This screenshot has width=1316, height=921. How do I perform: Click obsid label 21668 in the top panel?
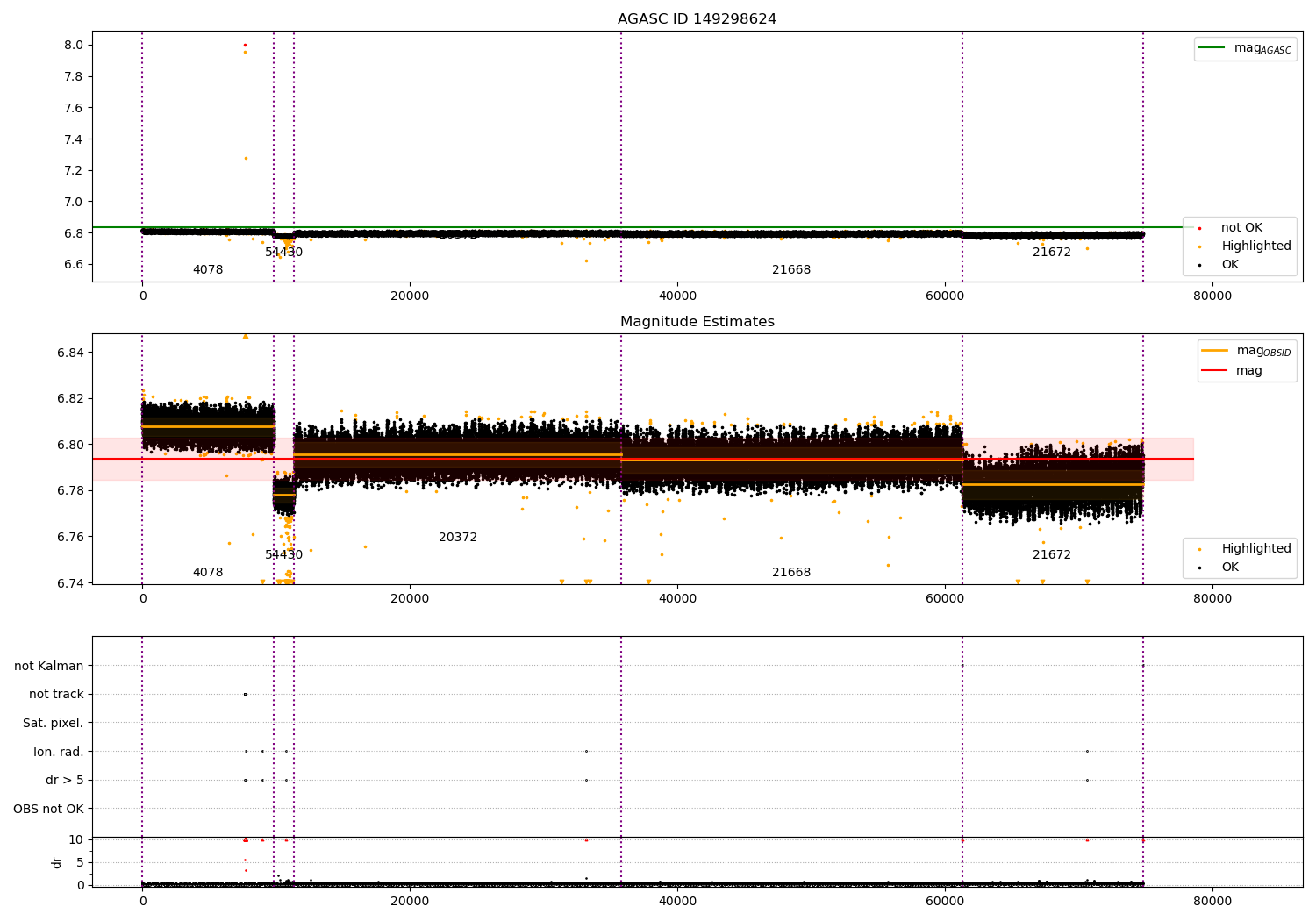click(x=791, y=270)
